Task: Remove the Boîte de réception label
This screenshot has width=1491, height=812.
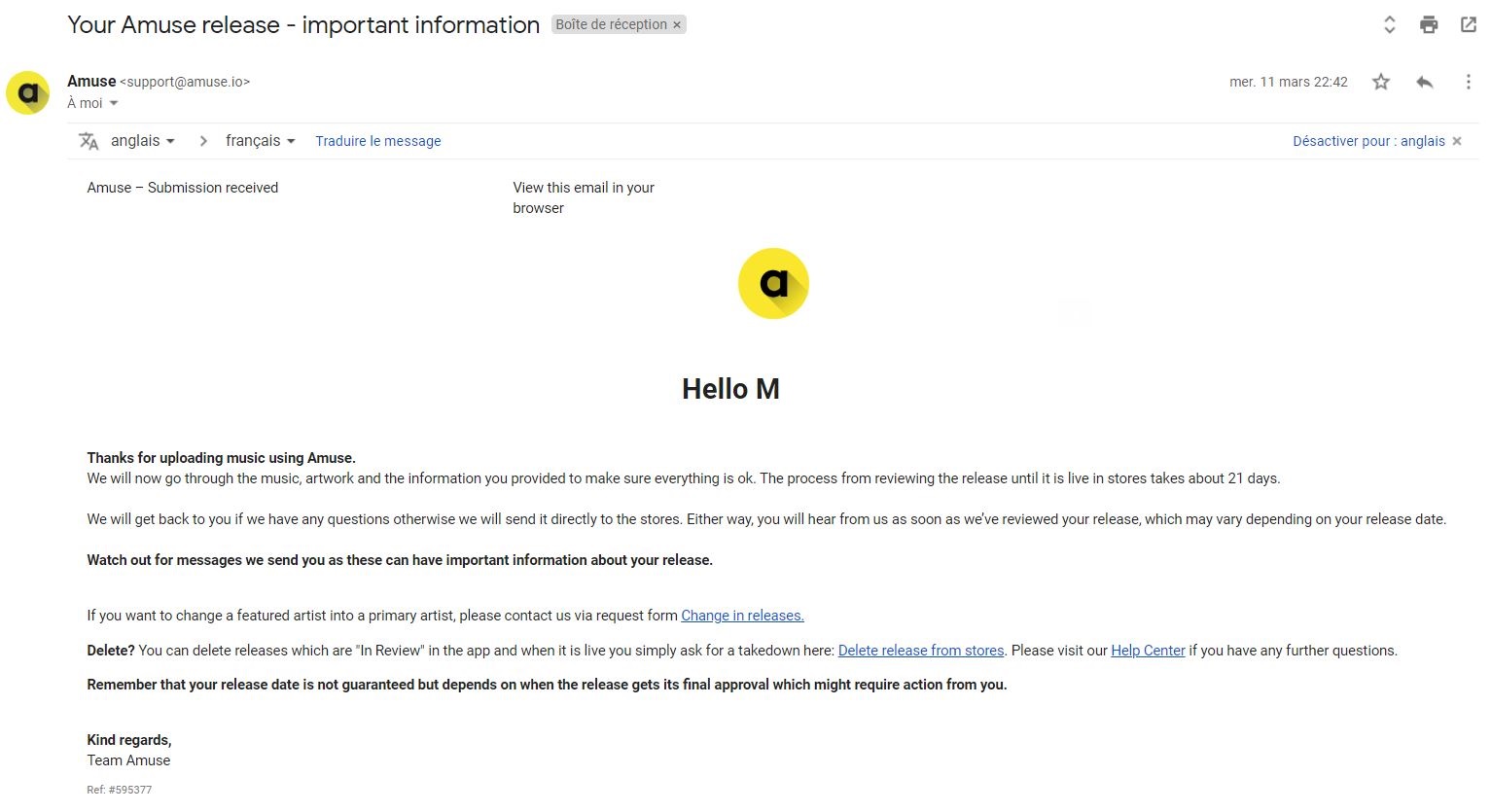Action: 677,25
